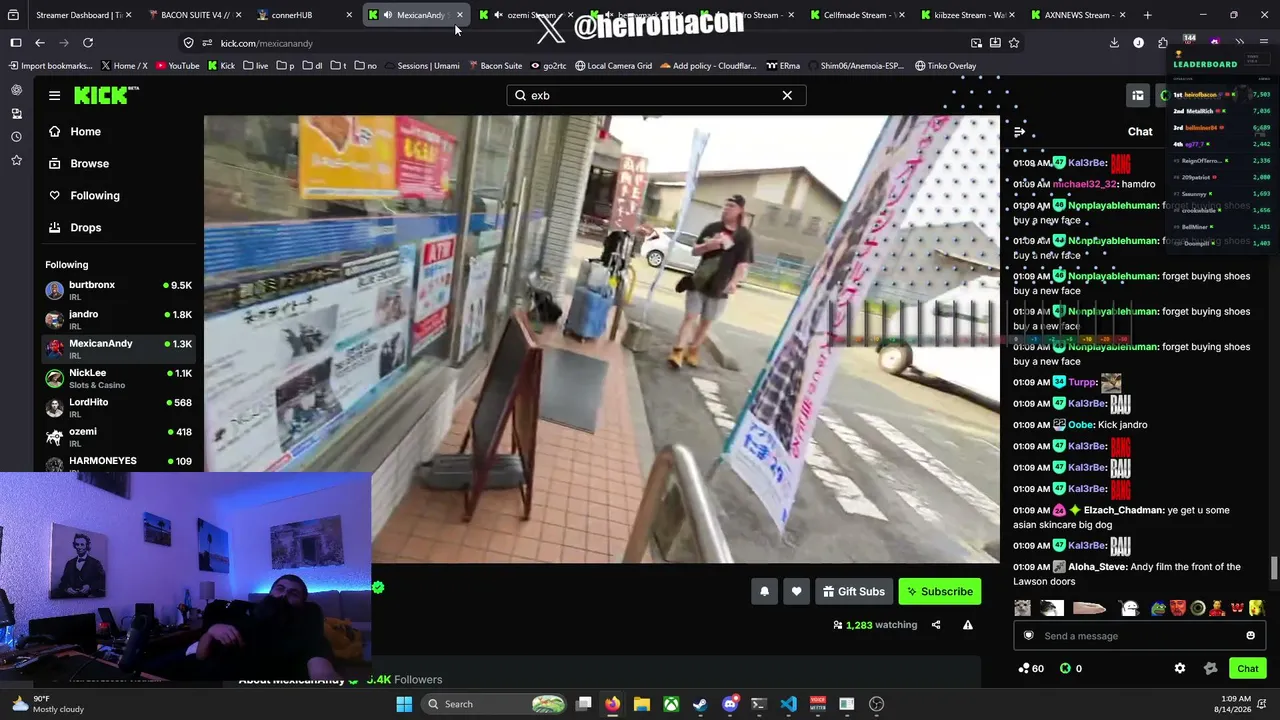Viewport: 1280px width, 720px height.
Task: Open Bacon Suite bookmark
Action: point(495,66)
